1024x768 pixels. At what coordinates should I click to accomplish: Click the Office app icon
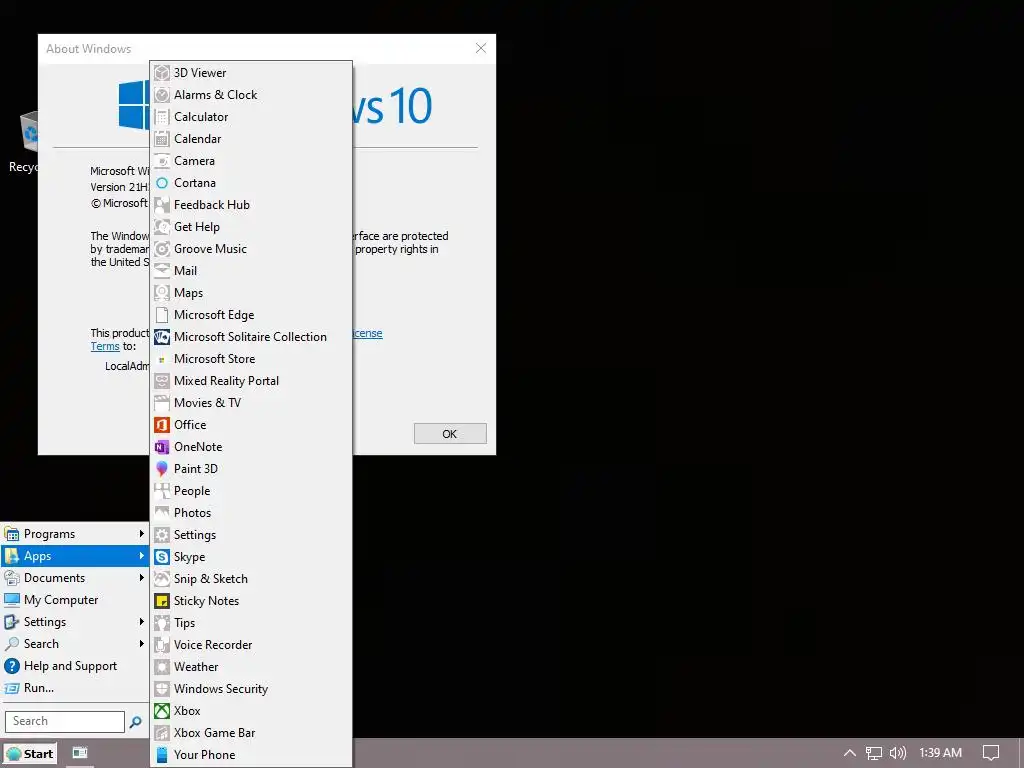(162, 425)
